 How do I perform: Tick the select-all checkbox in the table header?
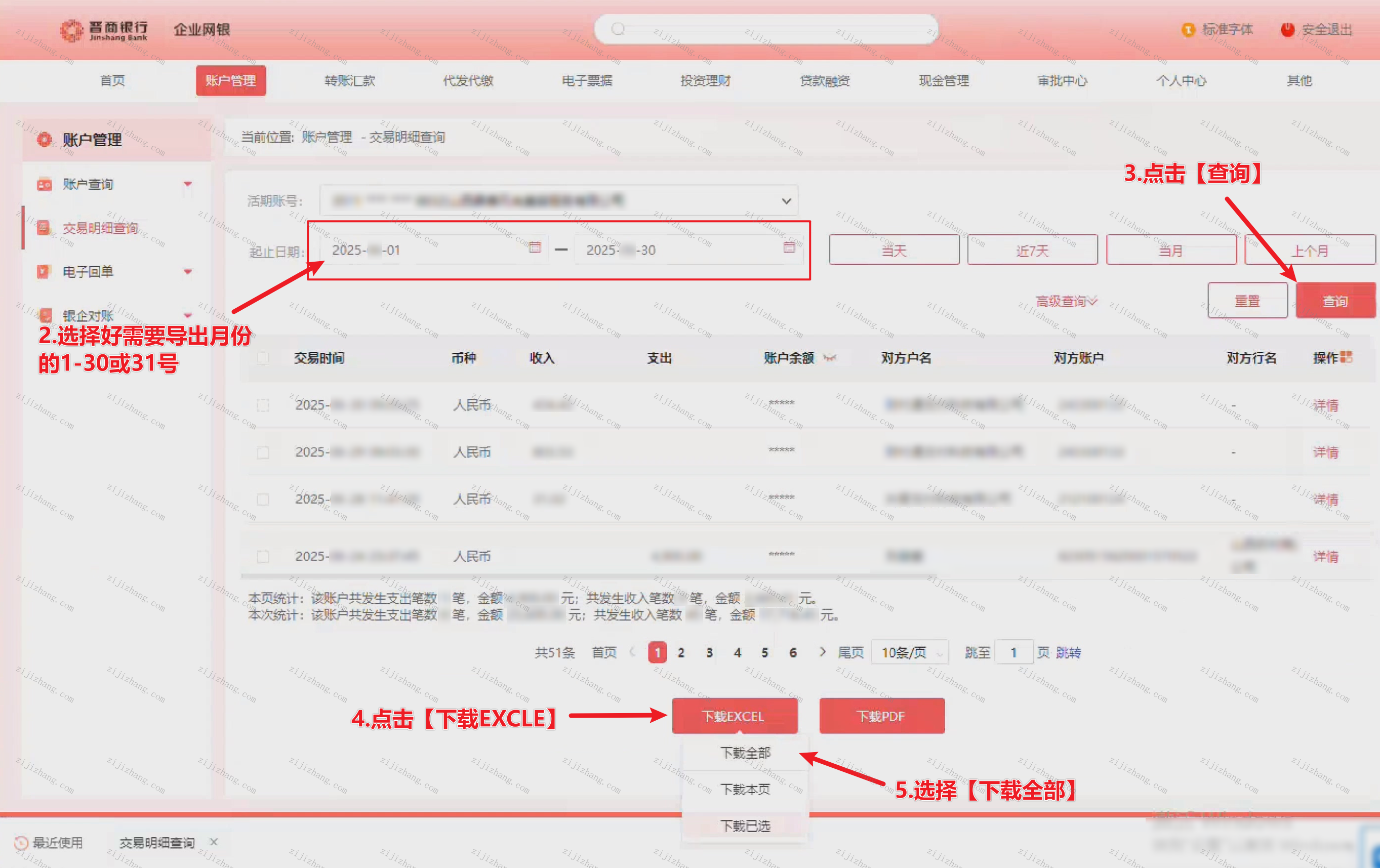click(263, 358)
